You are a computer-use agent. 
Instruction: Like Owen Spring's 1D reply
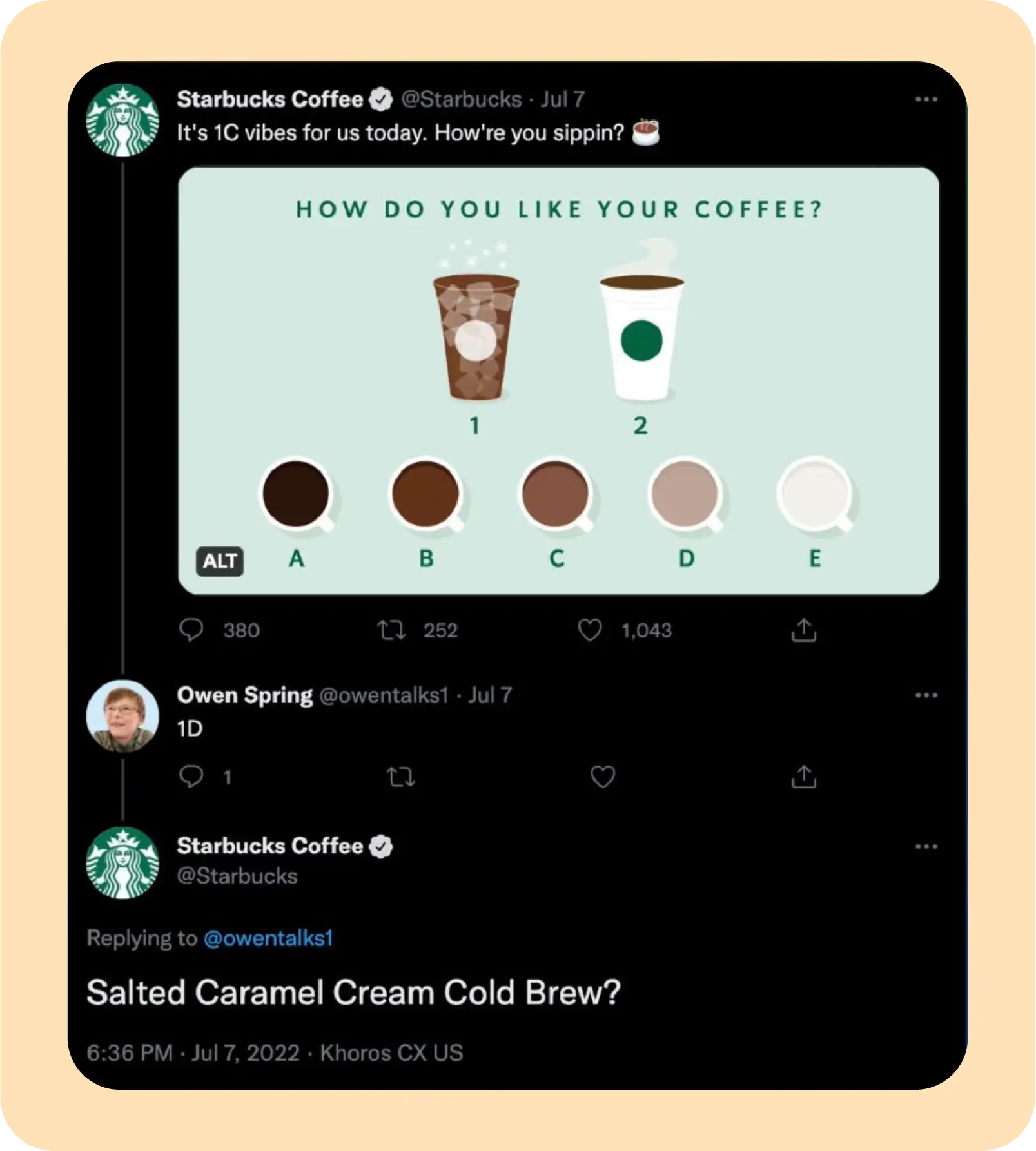pos(603,777)
